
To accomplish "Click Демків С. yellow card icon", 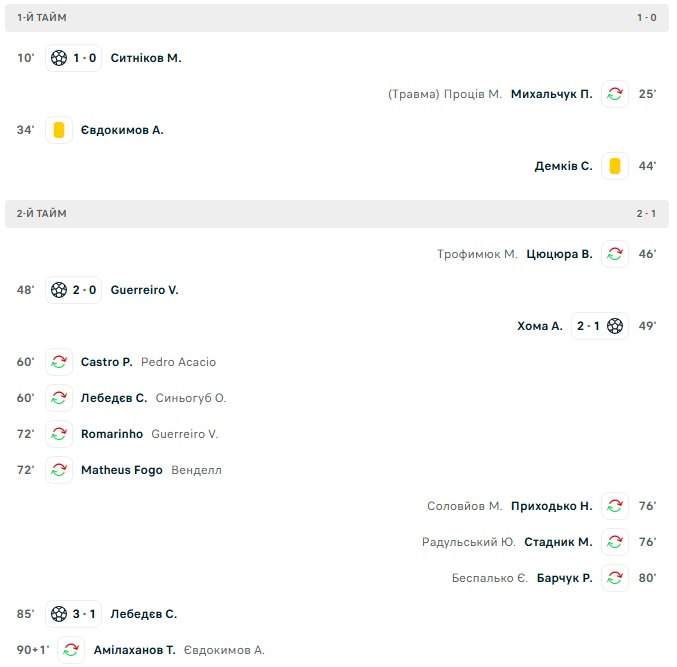I will point(615,166).
